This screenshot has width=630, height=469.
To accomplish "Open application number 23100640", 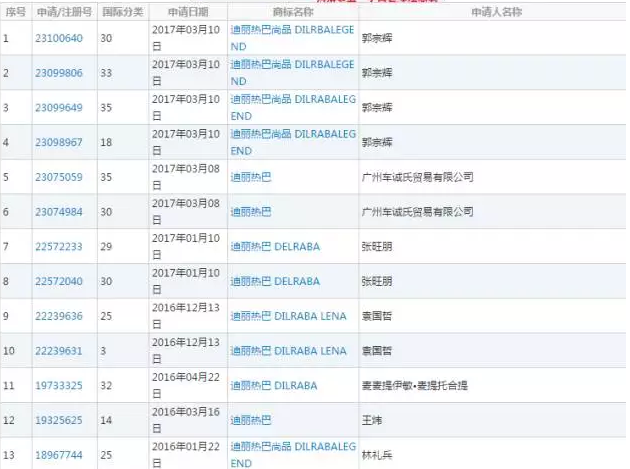I will (58, 38).
